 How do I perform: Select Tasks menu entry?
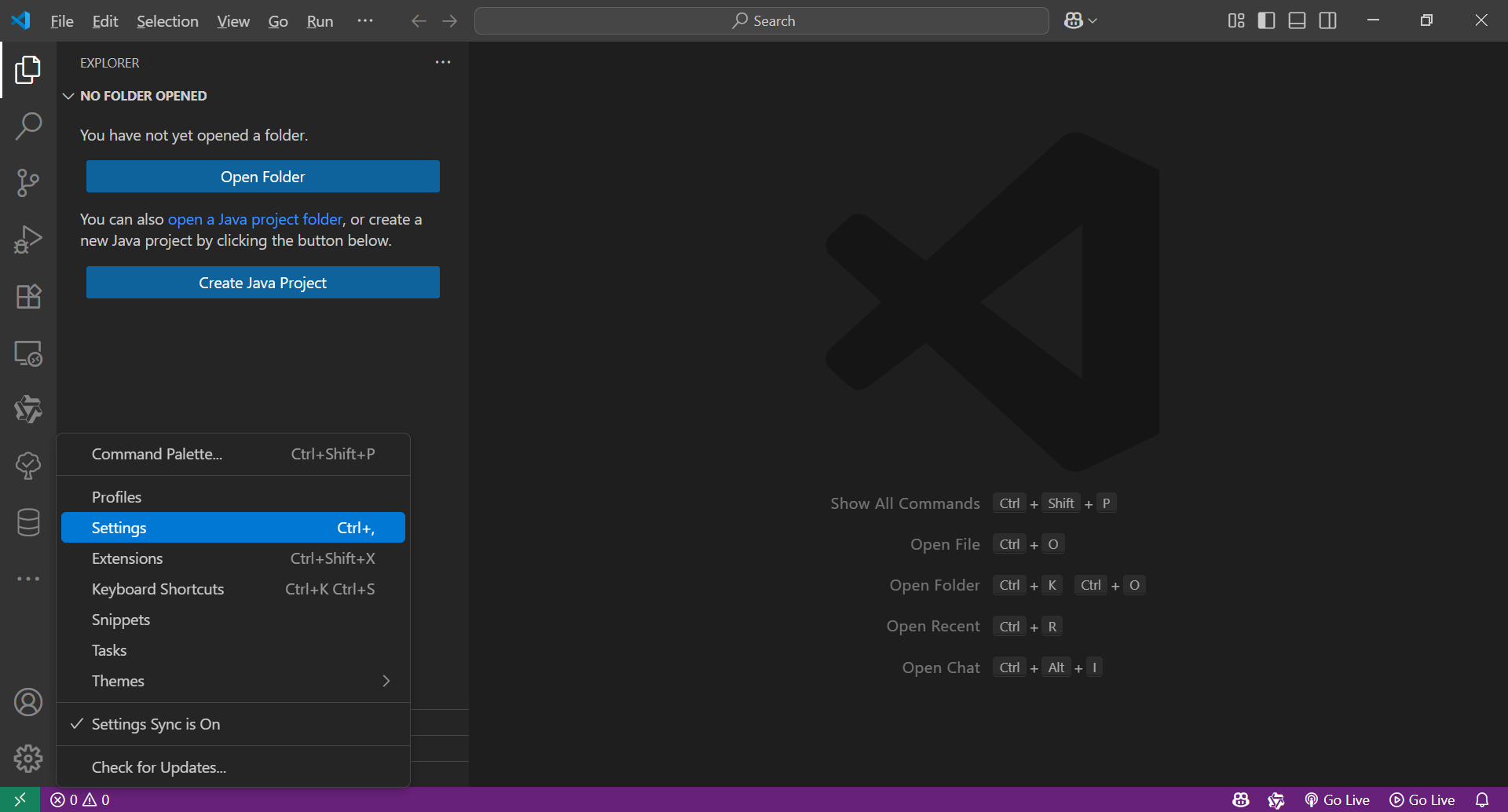(x=233, y=650)
